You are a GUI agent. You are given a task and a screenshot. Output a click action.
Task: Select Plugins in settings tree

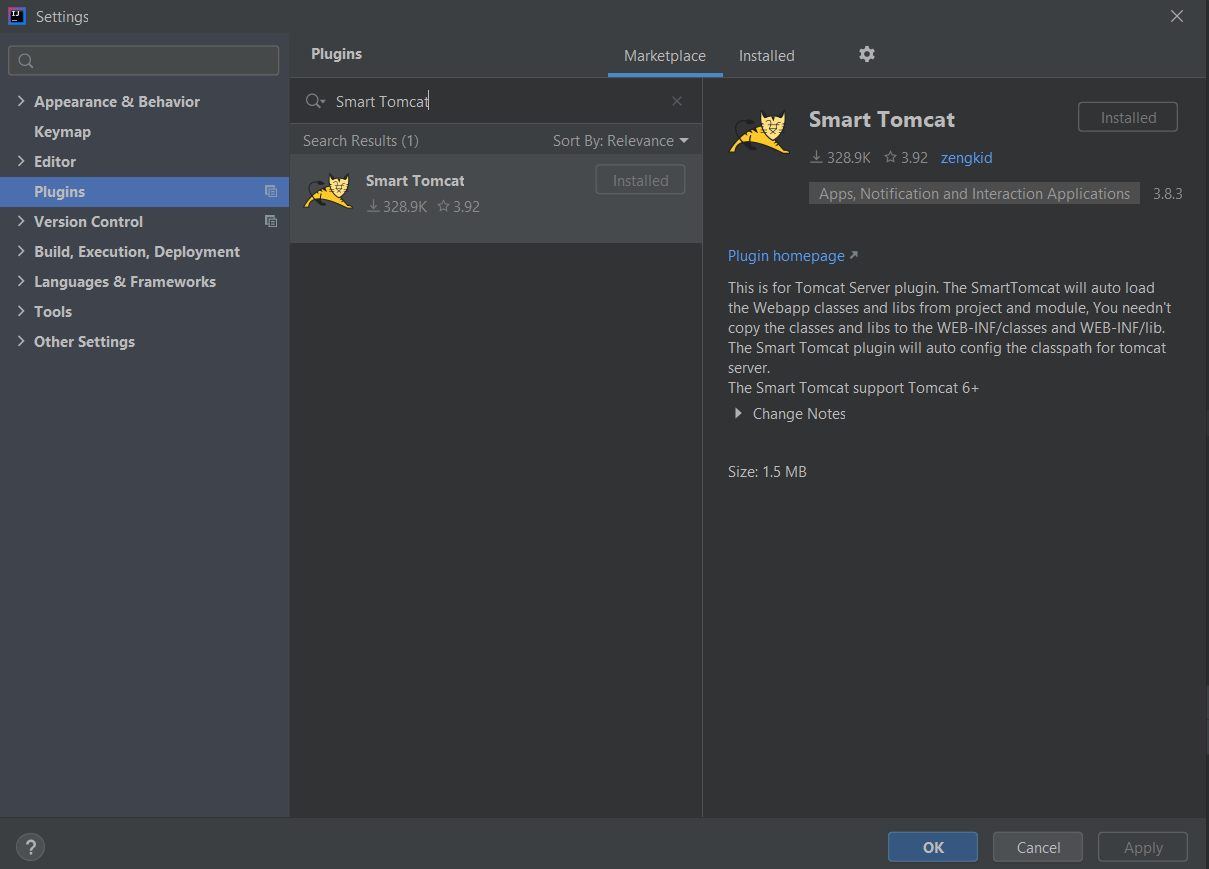point(144,192)
